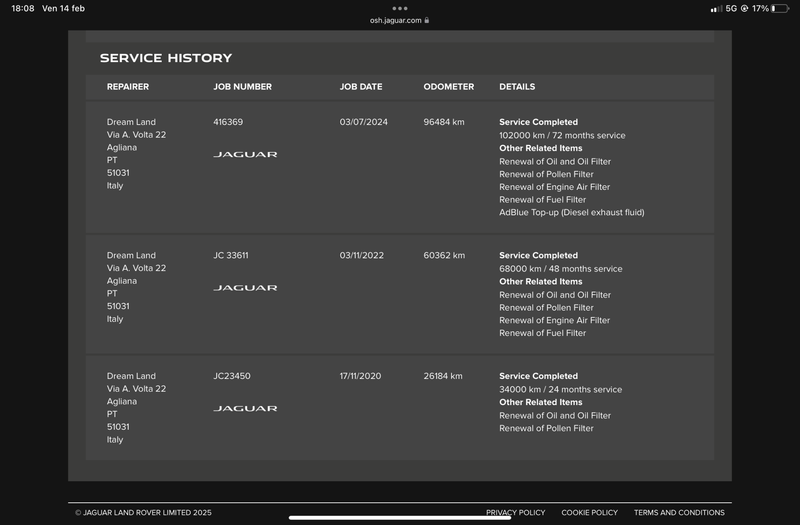Click Dream Land repairer in JC23450 row

click(x=131, y=376)
